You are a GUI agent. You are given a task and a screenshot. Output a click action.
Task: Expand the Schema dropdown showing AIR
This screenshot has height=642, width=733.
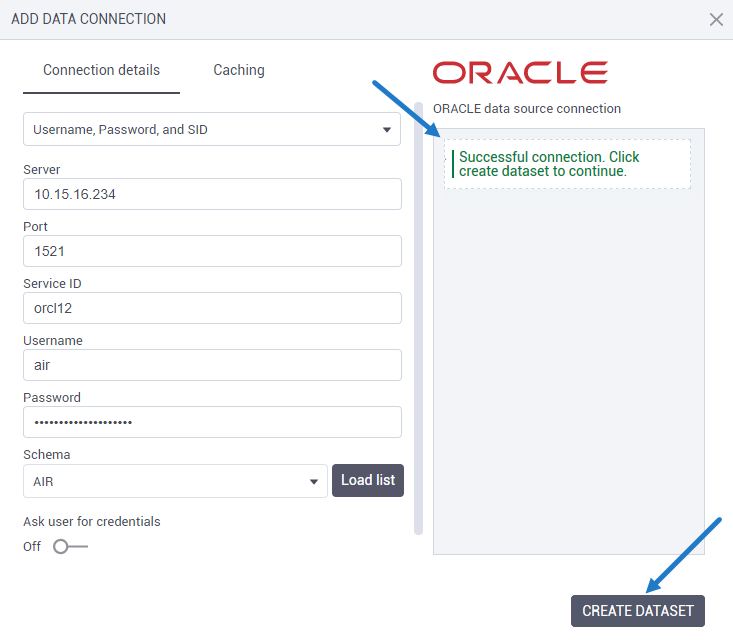175,481
